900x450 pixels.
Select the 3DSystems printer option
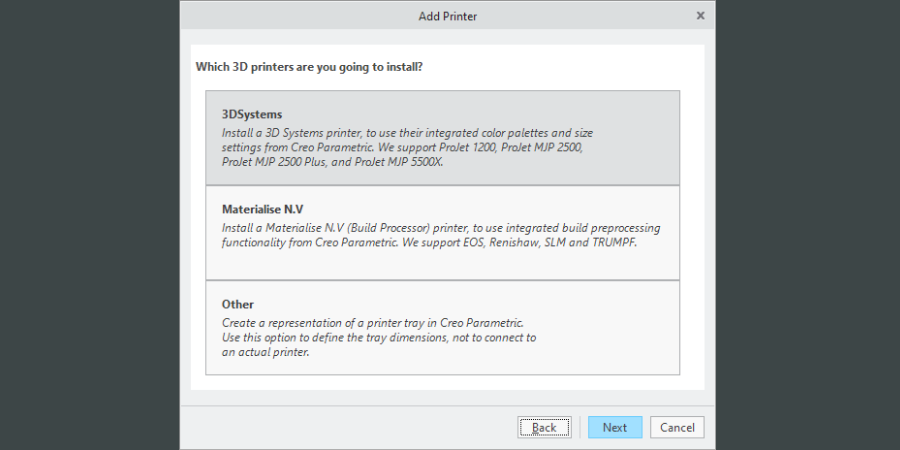pos(442,138)
